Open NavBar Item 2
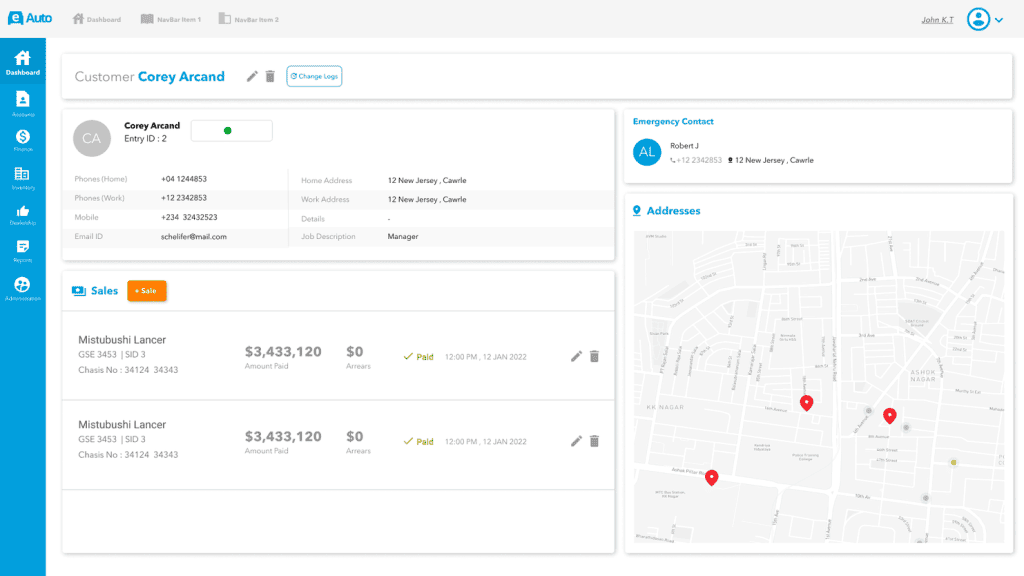Viewport: 1024px width, 576px height. coord(249,20)
